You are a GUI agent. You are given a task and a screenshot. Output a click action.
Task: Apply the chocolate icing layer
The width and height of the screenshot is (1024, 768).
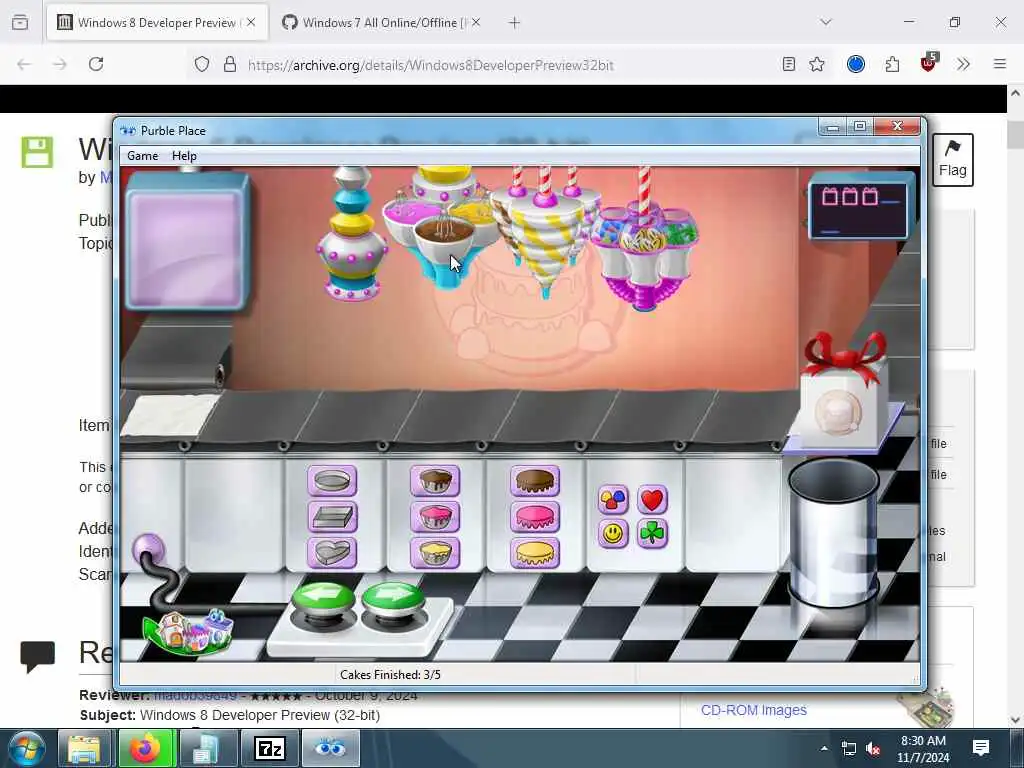click(535, 481)
